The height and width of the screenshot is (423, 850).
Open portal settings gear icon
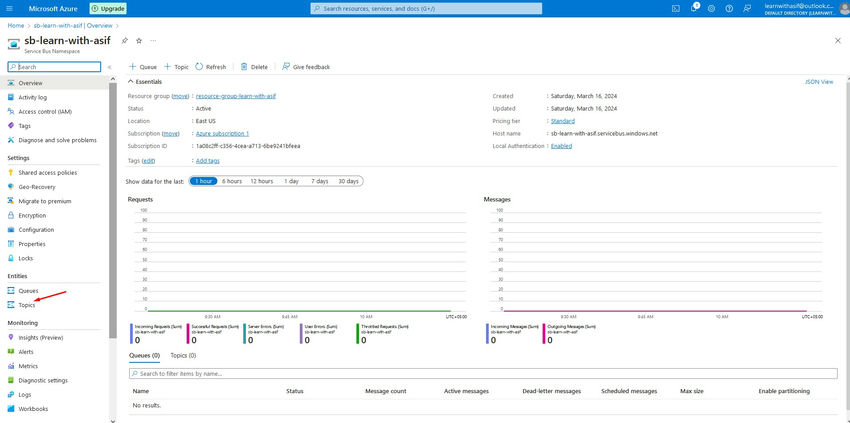coord(712,8)
